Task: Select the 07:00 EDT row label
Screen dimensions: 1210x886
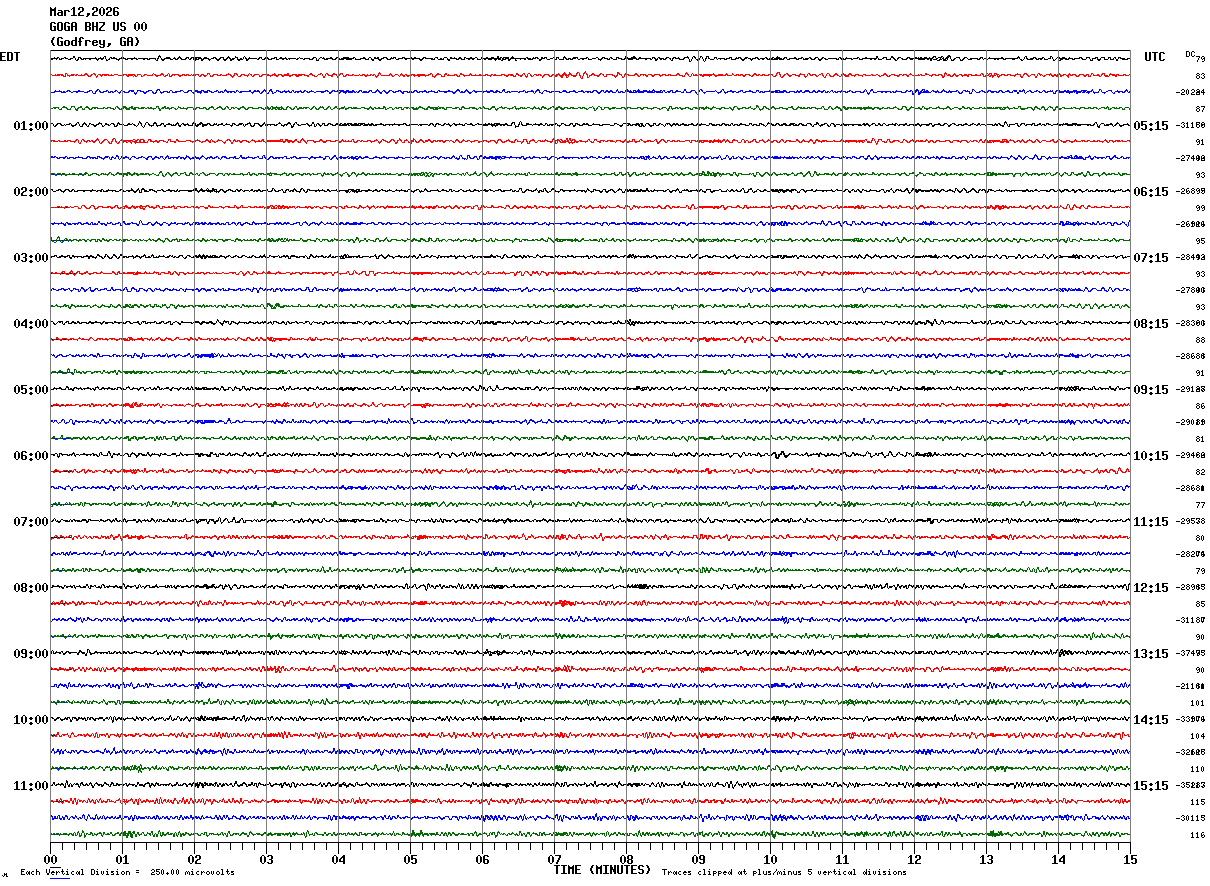Action: coord(31,522)
